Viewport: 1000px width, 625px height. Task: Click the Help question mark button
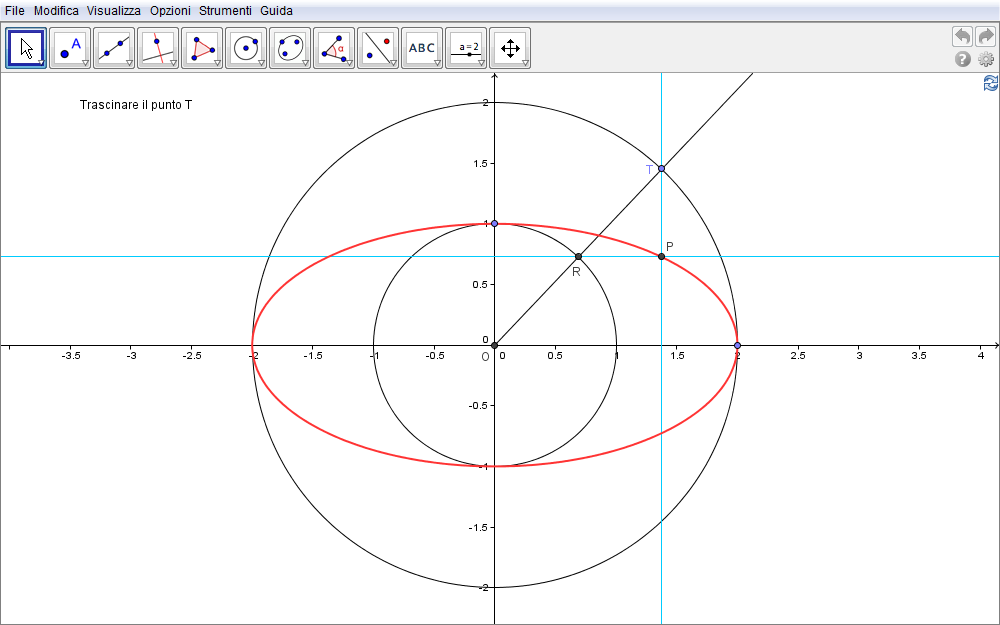coord(963,60)
